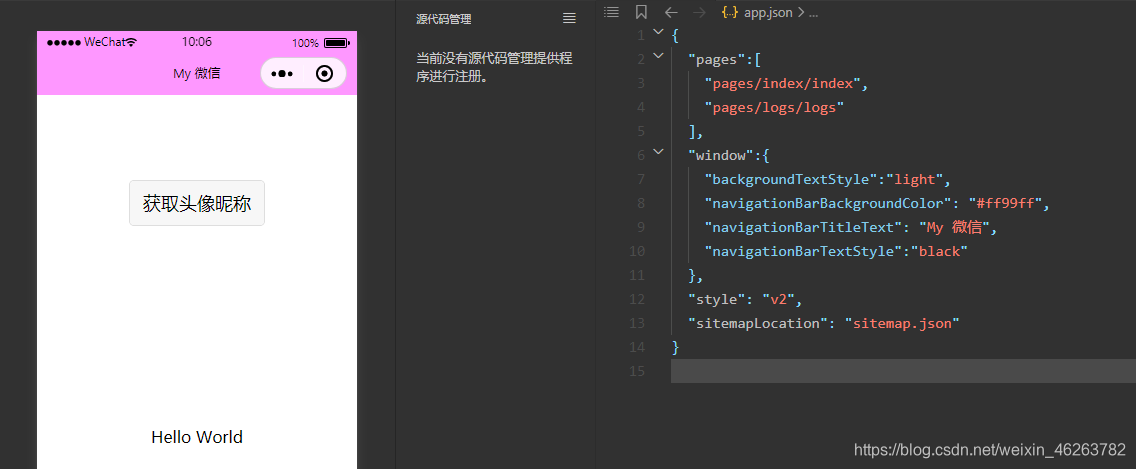Click the 100% battery percentage text
Image resolution: width=1136 pixels, height=469 pixels.
coord(305,43)
